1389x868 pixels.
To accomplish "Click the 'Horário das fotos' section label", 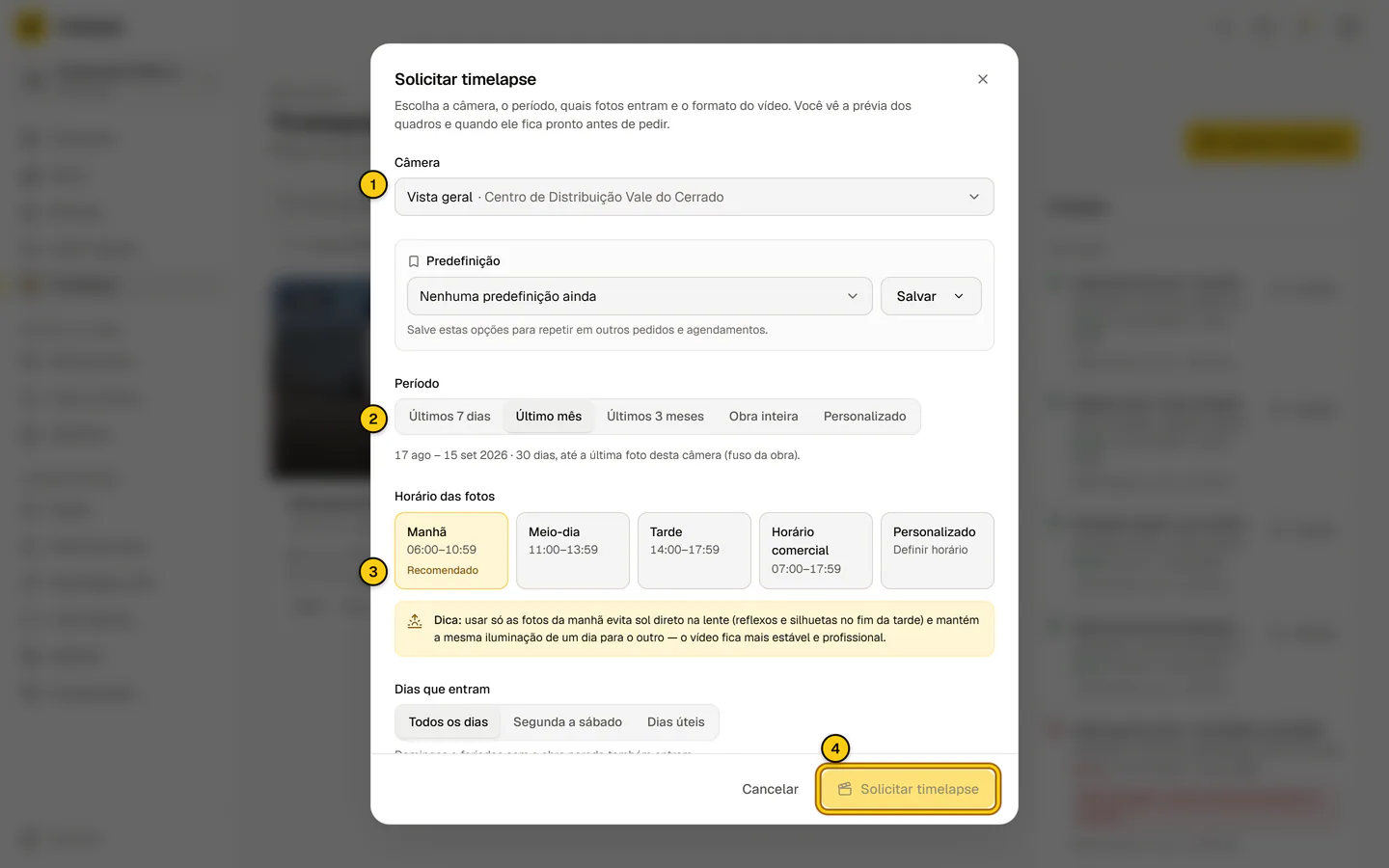I will coord(445,497).
